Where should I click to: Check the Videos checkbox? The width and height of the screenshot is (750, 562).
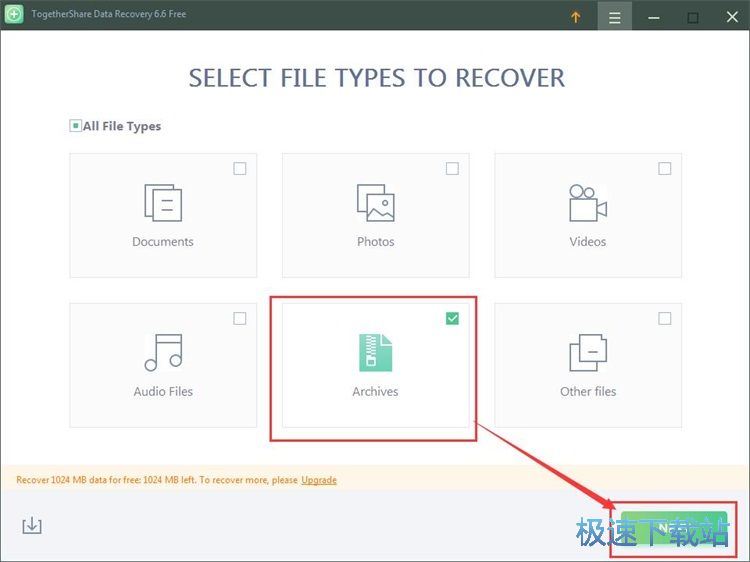665,169
